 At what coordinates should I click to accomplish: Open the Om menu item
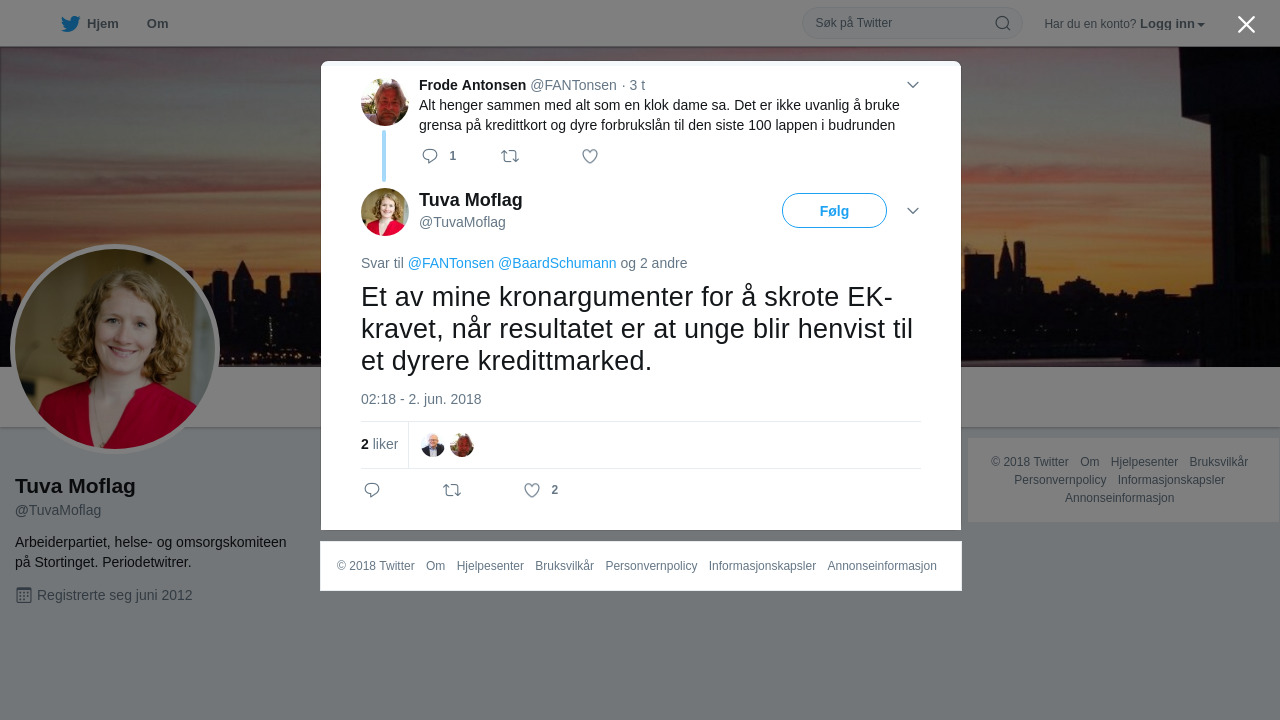157,24
